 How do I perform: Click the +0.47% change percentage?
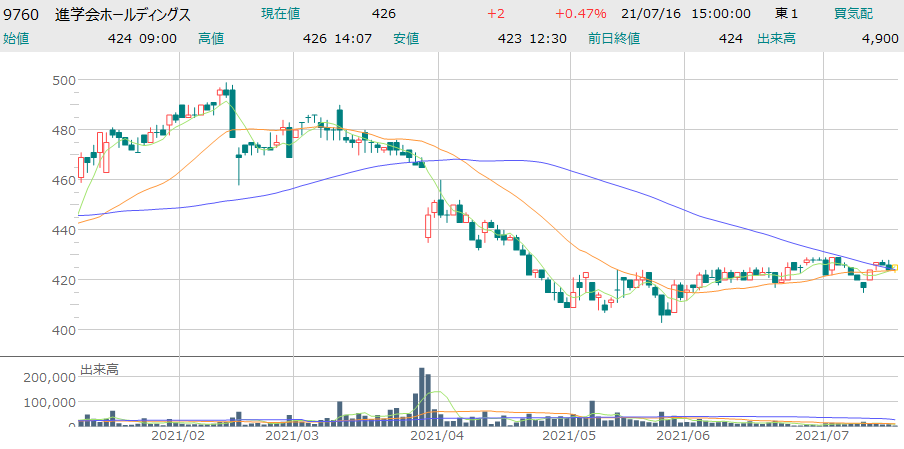coord(576,14)
